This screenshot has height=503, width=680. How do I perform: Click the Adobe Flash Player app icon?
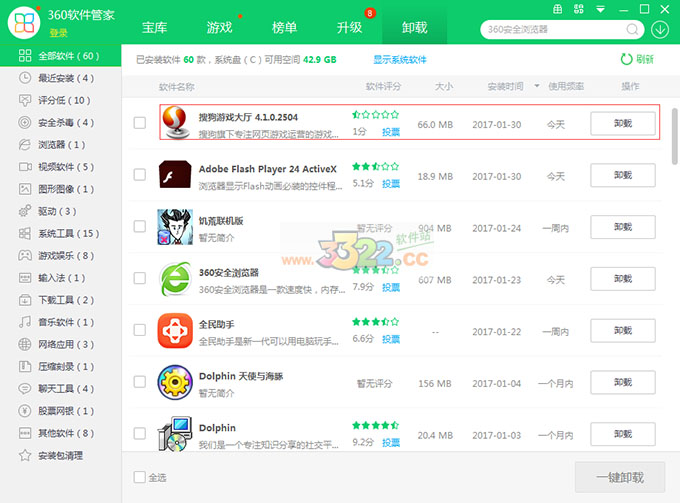tap(175, 174)
